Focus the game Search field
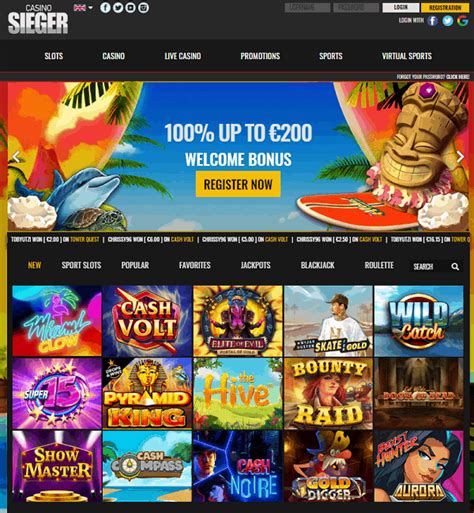Viewport: 474px width, 513px height. point(430,266)
